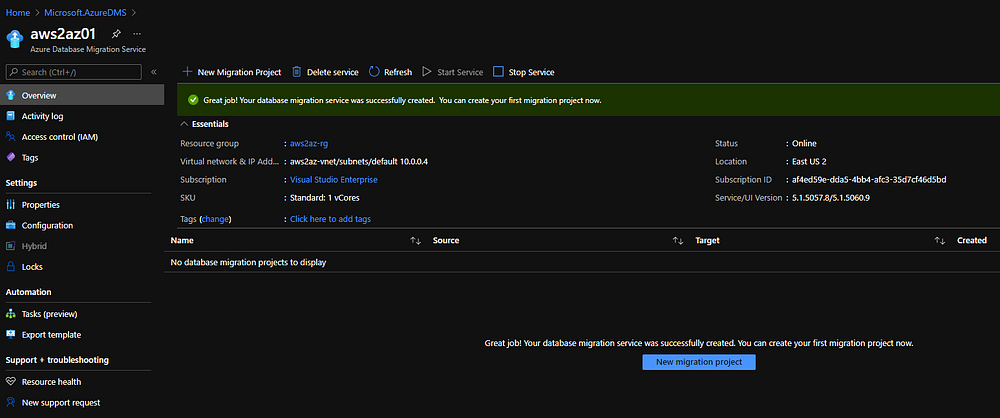This screenshot has height=418, width=1000.
Task: Collapse the Essentials section
Action: (x=185, y=124)
